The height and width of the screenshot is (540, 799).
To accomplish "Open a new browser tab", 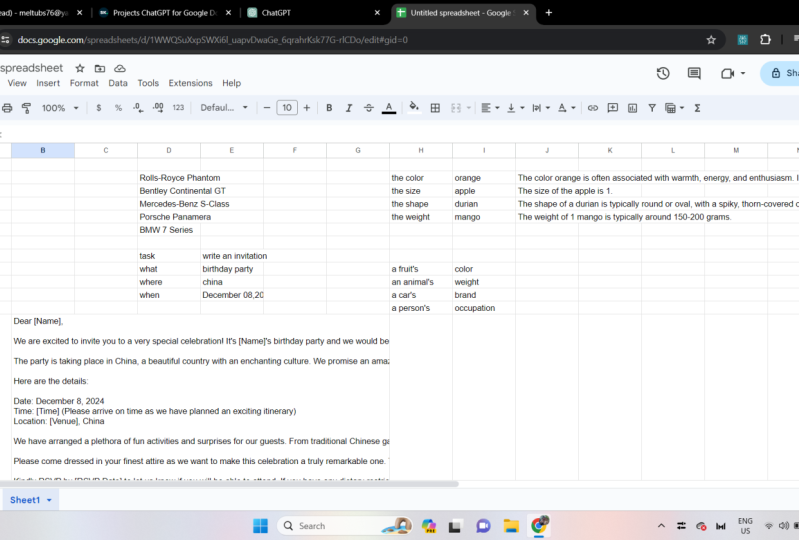I will (x=549, y=13).
